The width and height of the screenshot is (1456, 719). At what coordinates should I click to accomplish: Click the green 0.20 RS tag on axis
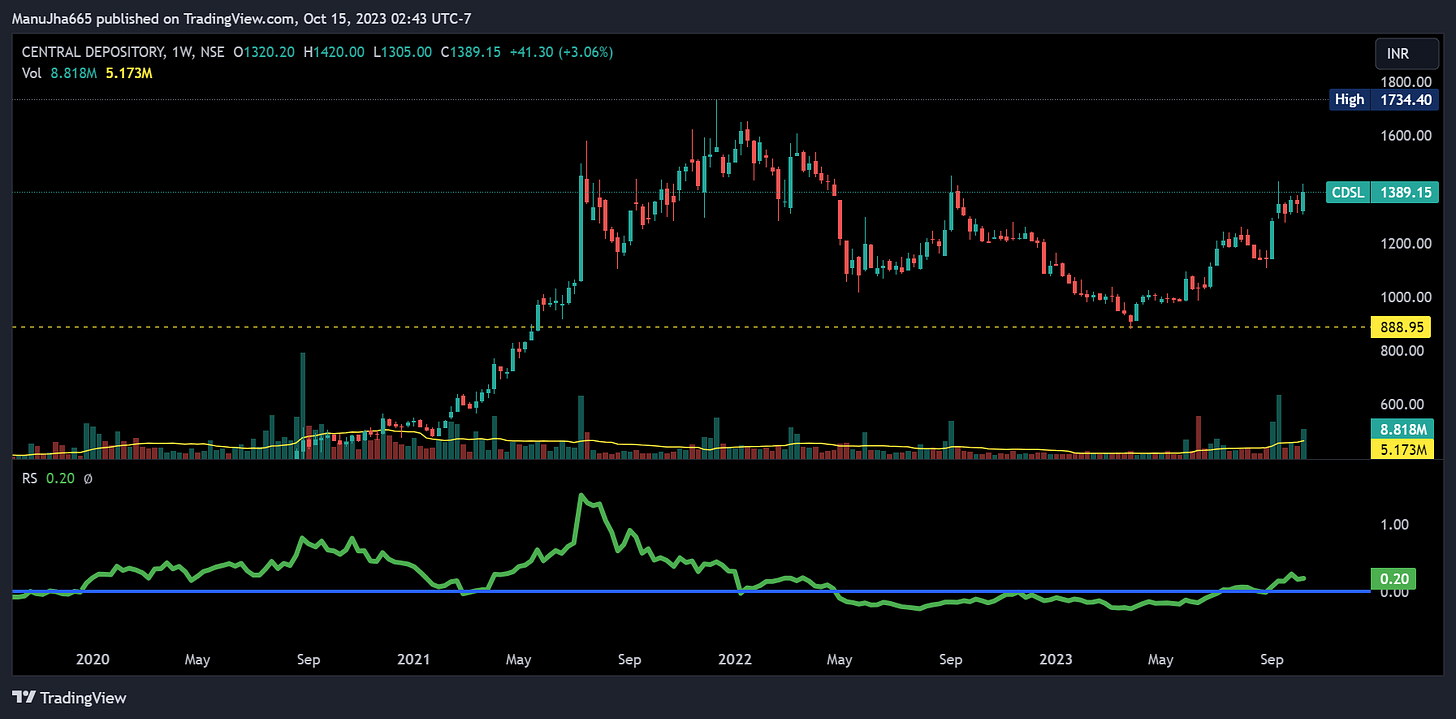tap(1391, 577)
